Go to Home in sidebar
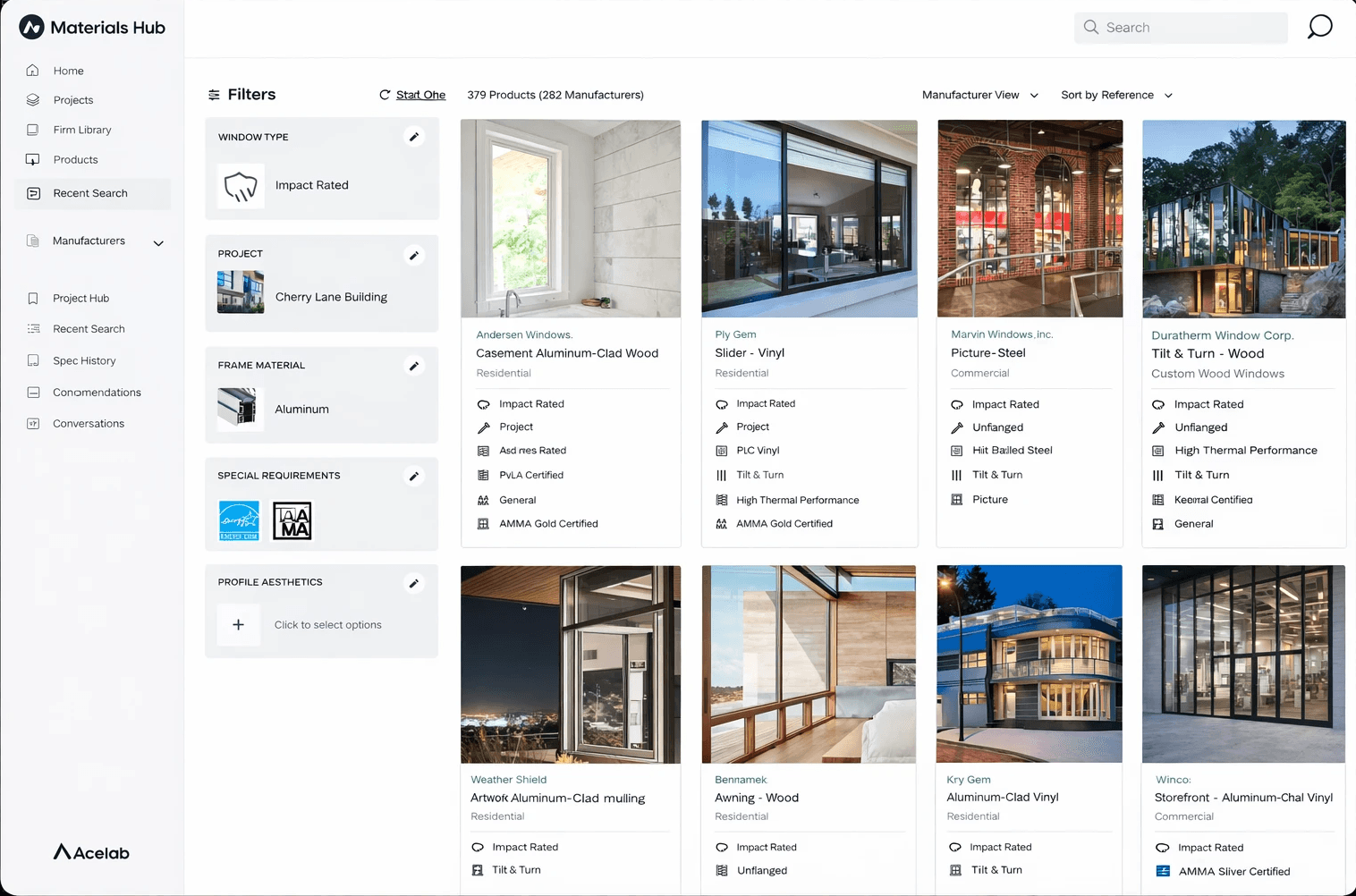The width and height of the screenshot is (1356, 896). pos(68,71)
